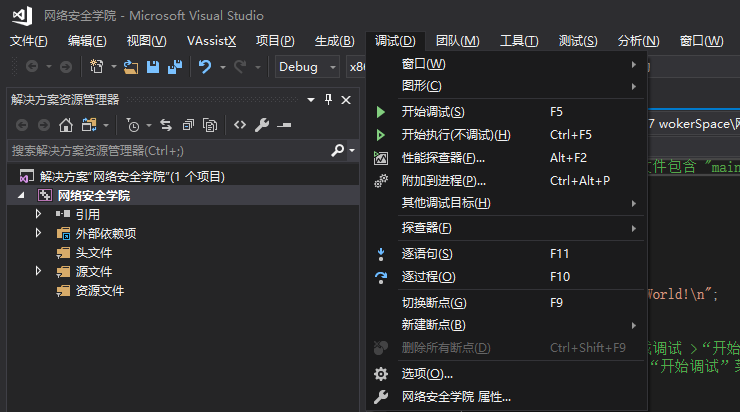
Task: Open the 测试(S) menu
Action: 578,41
